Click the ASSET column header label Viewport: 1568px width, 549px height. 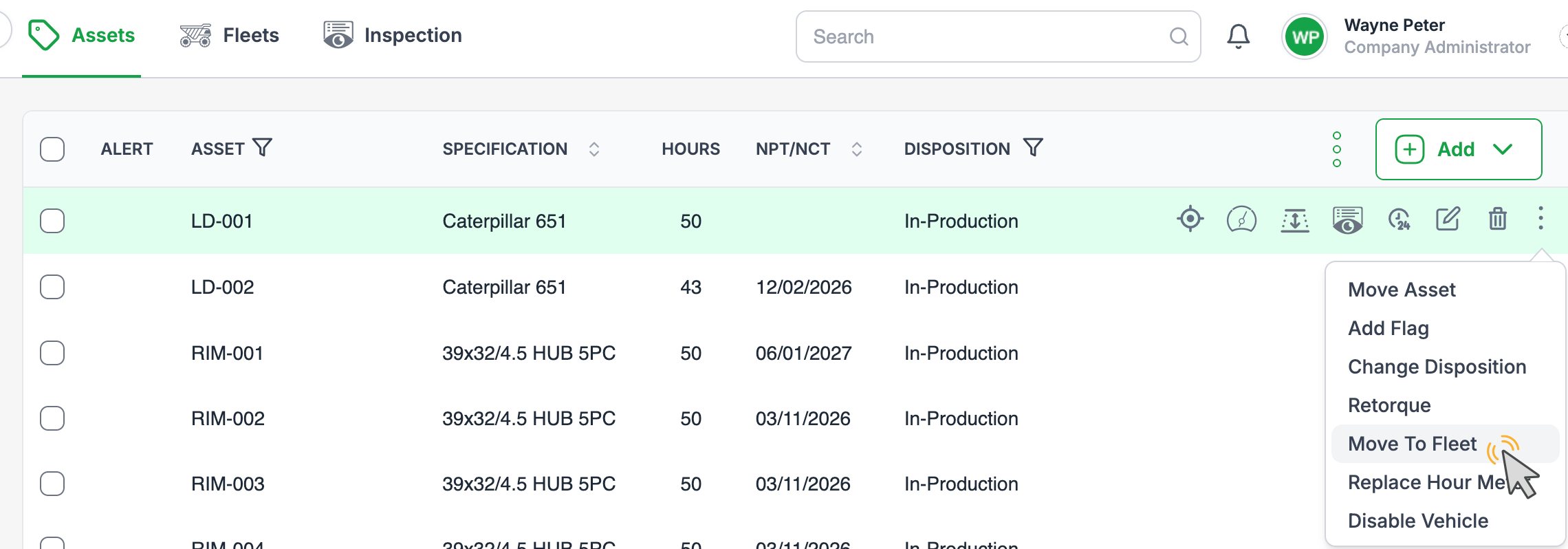pyautogui.click(x=217, y=149)
